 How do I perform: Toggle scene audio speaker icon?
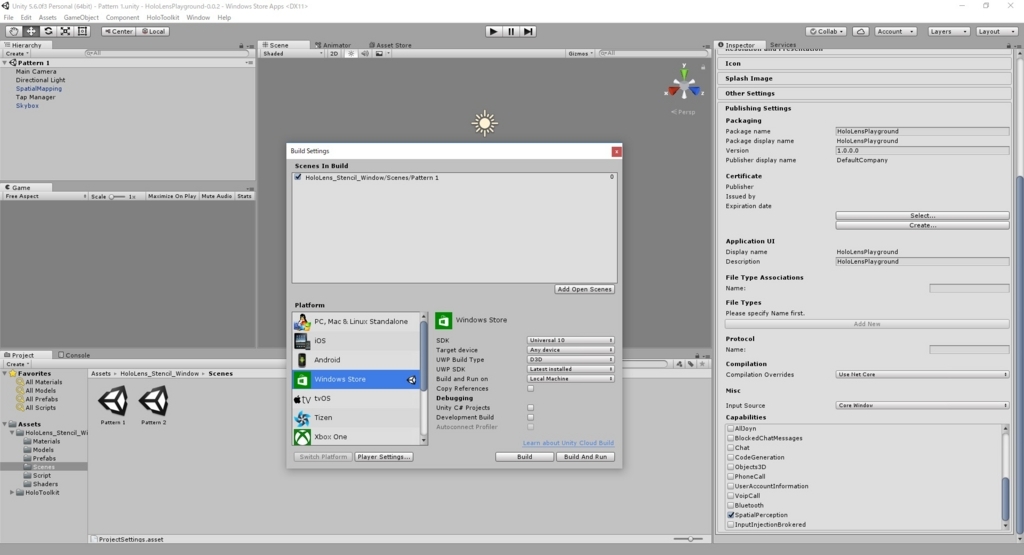365,54
